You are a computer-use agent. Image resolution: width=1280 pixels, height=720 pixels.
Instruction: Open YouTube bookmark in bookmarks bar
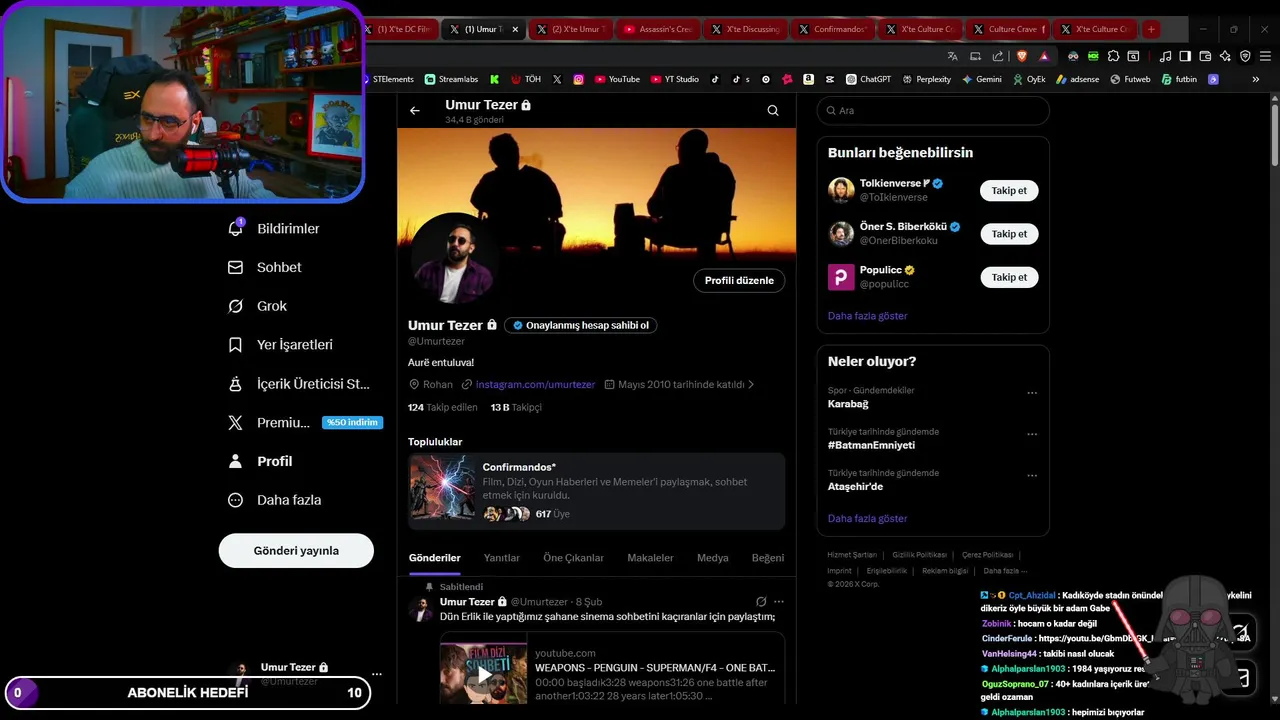pos(617,79)
